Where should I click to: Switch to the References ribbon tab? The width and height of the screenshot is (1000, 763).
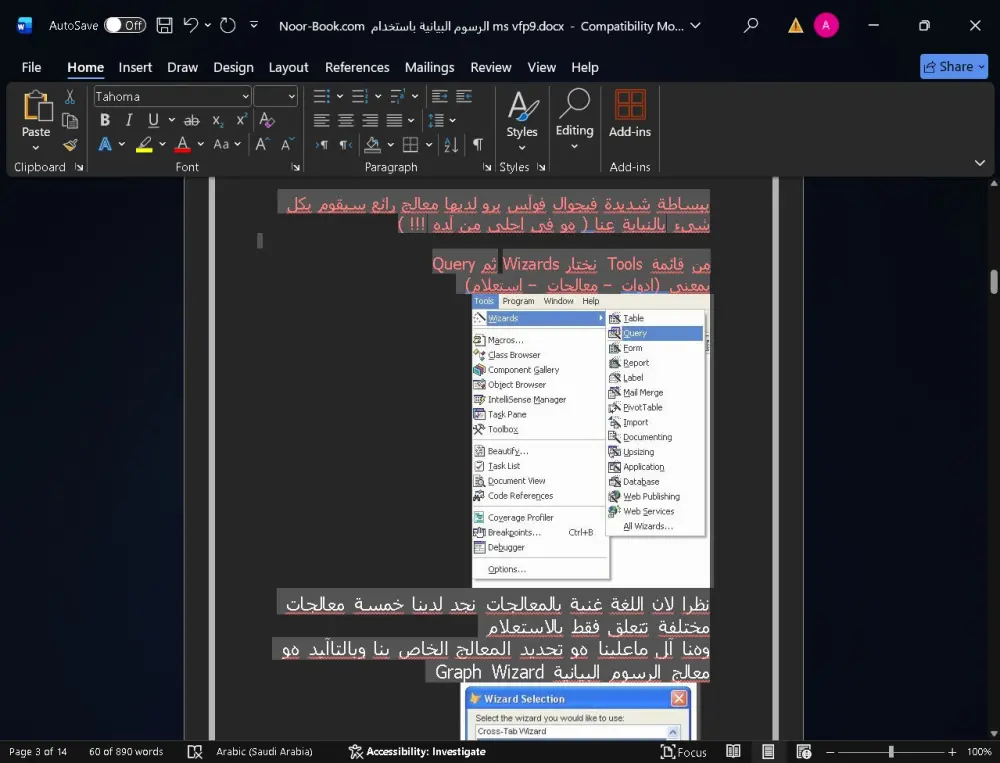click(357, 67)
